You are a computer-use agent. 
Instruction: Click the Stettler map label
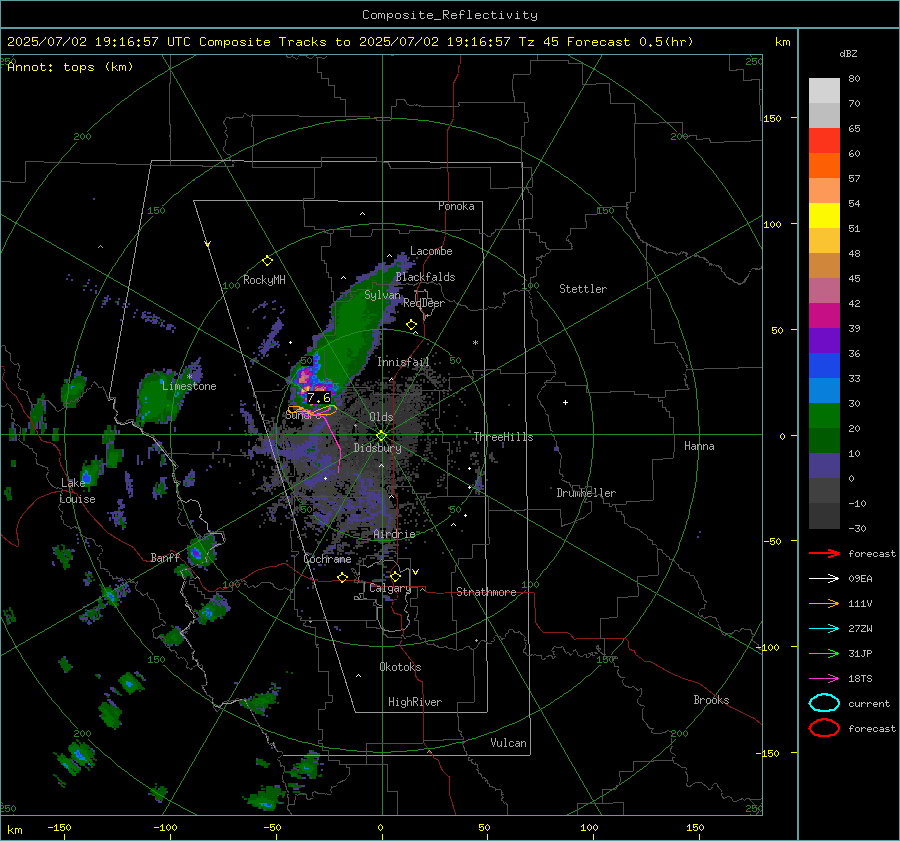coord(583,289)
